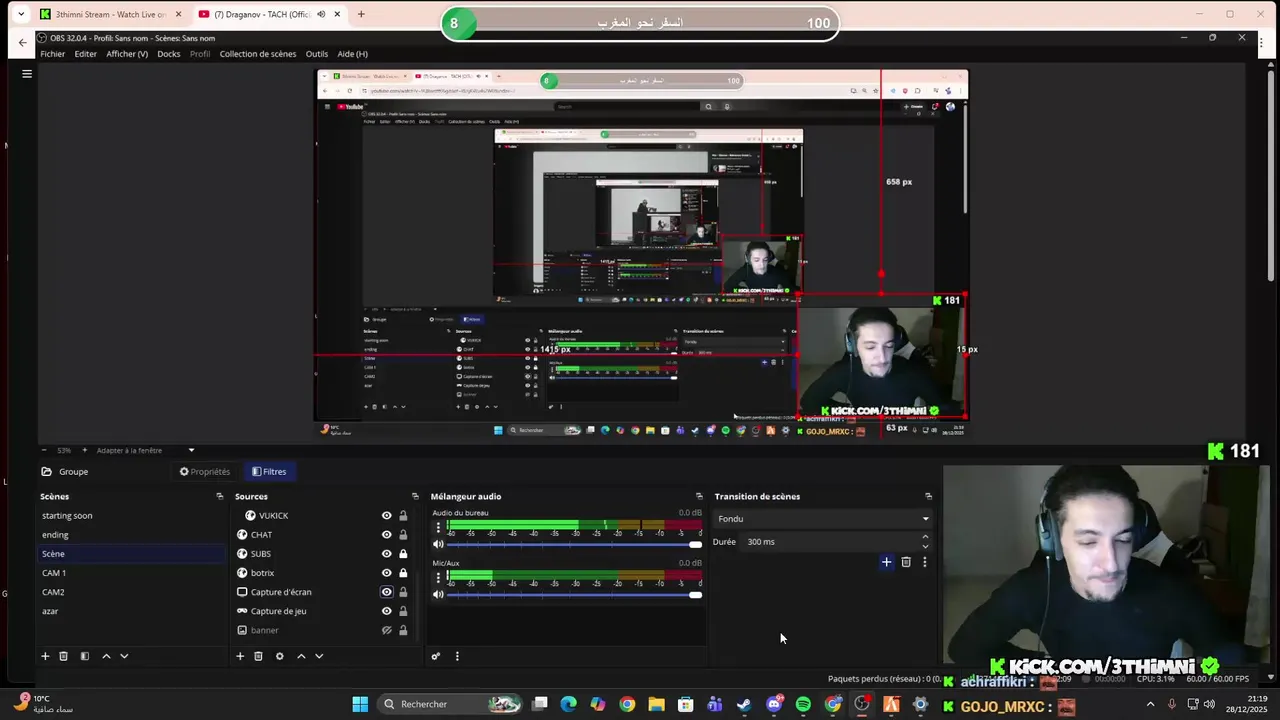Unlock the SUBS source
Viewport: 1280px width, 720px height.
pyautogui.click(x=403, y=554)
